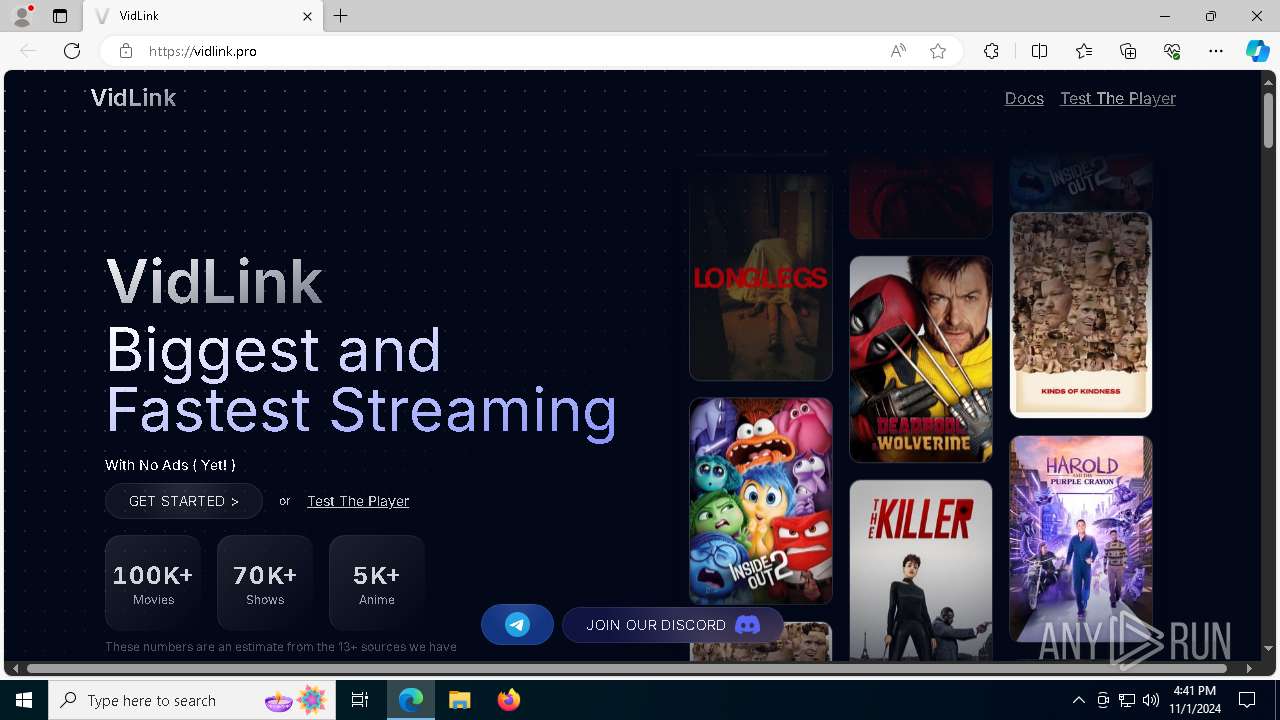
Task: Open the Docs link in the header
Action: (1024, 98)
